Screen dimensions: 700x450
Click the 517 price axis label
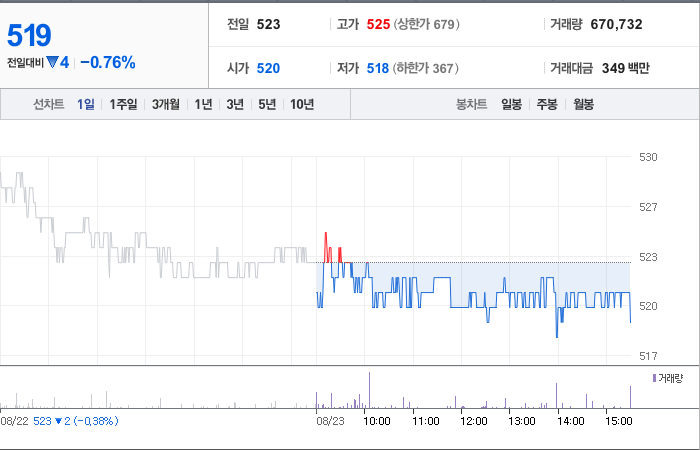click(x=648, y=356)
